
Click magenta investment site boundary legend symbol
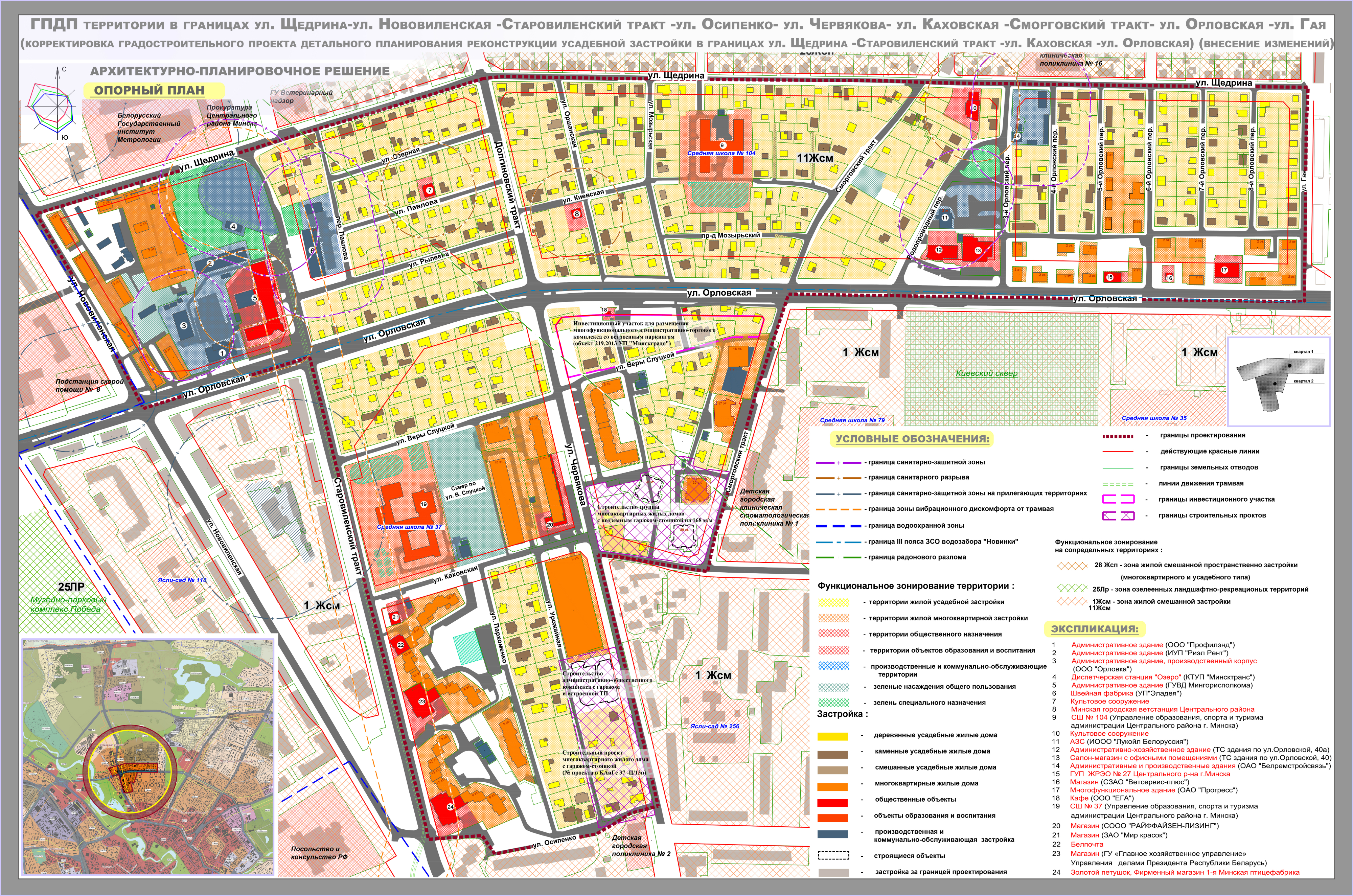tap(1118, 499)
